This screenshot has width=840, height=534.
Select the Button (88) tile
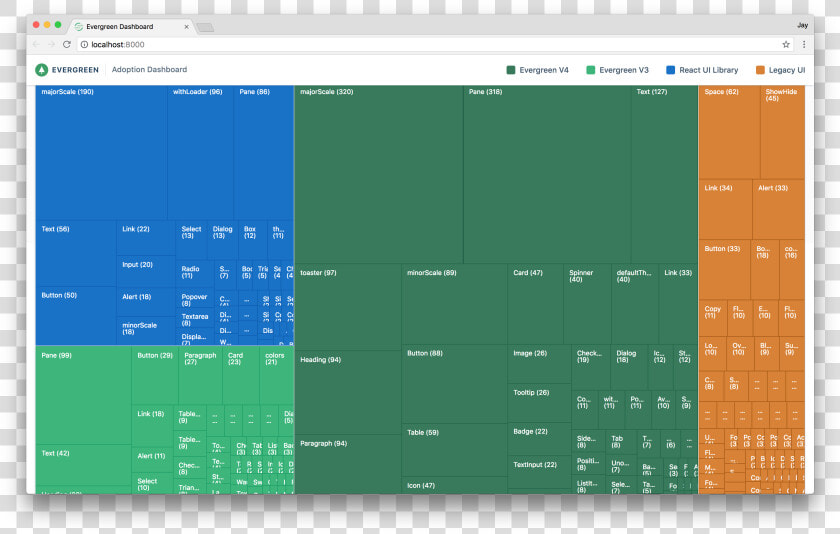454,383
